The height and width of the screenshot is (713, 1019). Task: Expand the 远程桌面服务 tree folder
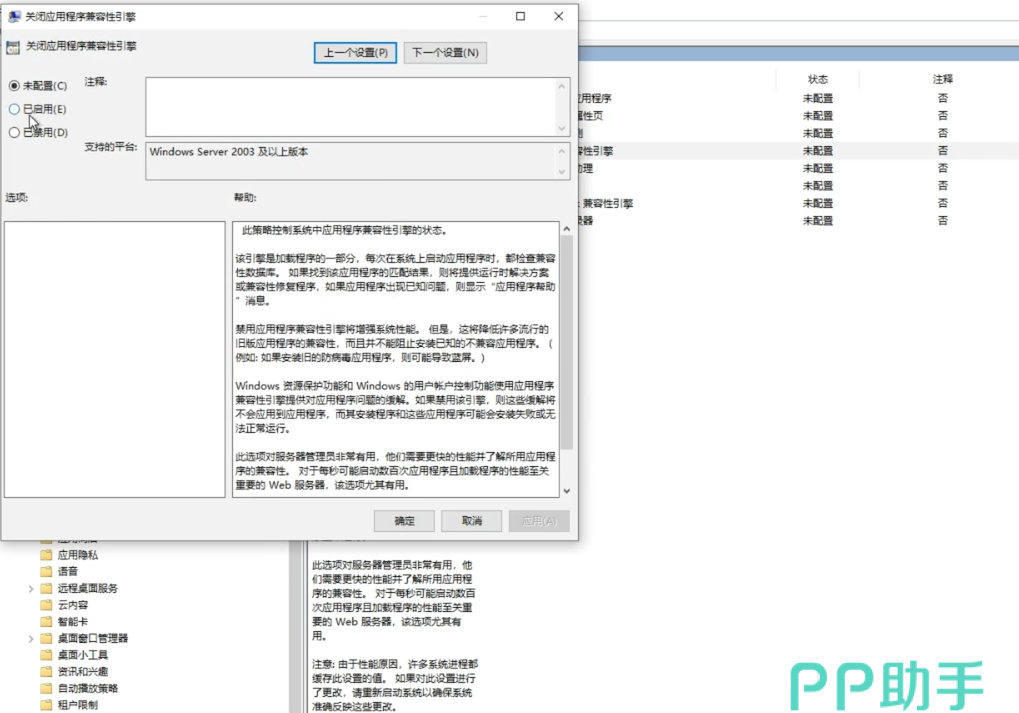click(31, 589)
